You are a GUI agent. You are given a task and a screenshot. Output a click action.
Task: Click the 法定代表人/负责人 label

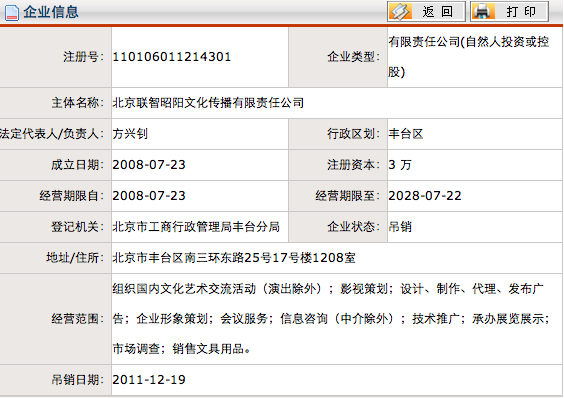tap(52, 134)
